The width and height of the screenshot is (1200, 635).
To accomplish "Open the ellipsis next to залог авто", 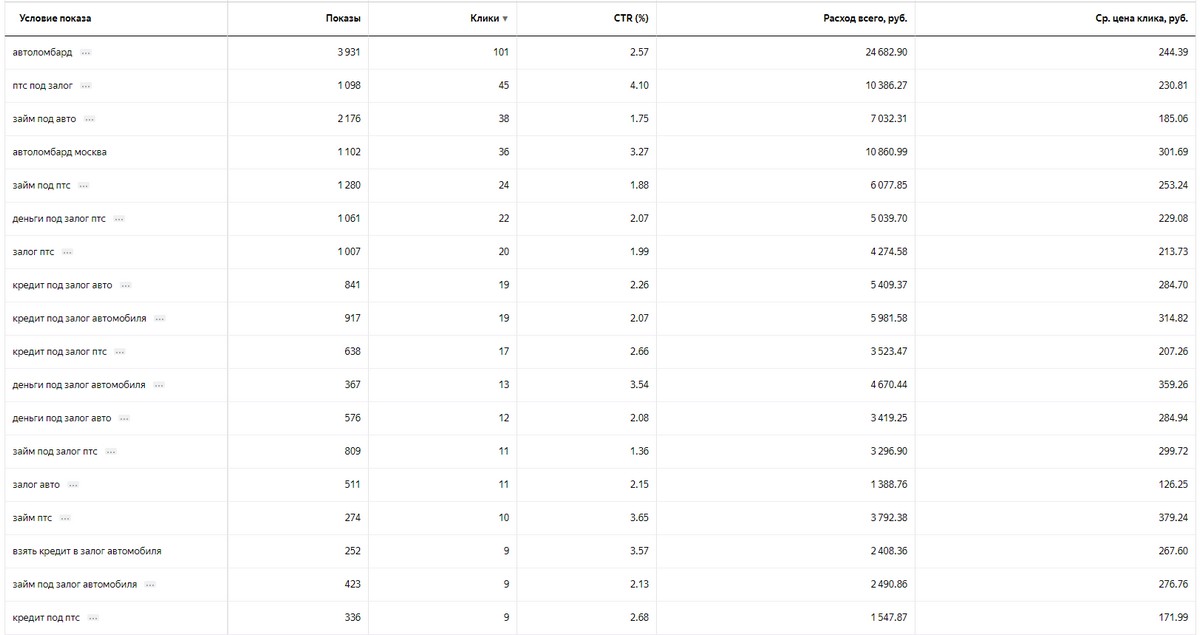I will tap(73, 485).
